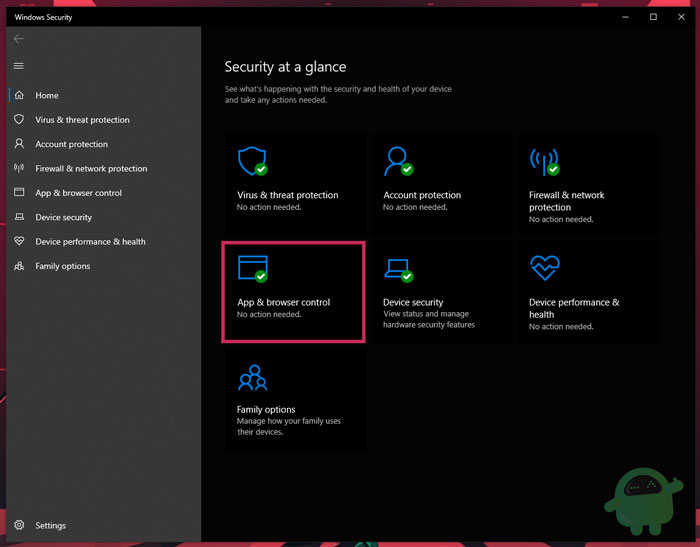Click the Family options people icon in sidebar
The image size is (700, 547).
click(19, 266)
